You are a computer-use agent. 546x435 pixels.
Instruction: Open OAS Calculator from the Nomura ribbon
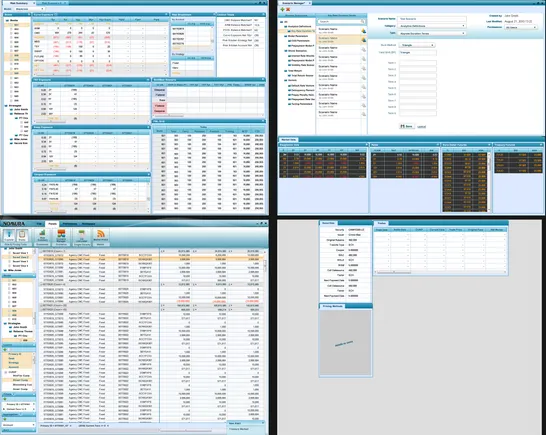pyautogui.click(x=81, y=236)
